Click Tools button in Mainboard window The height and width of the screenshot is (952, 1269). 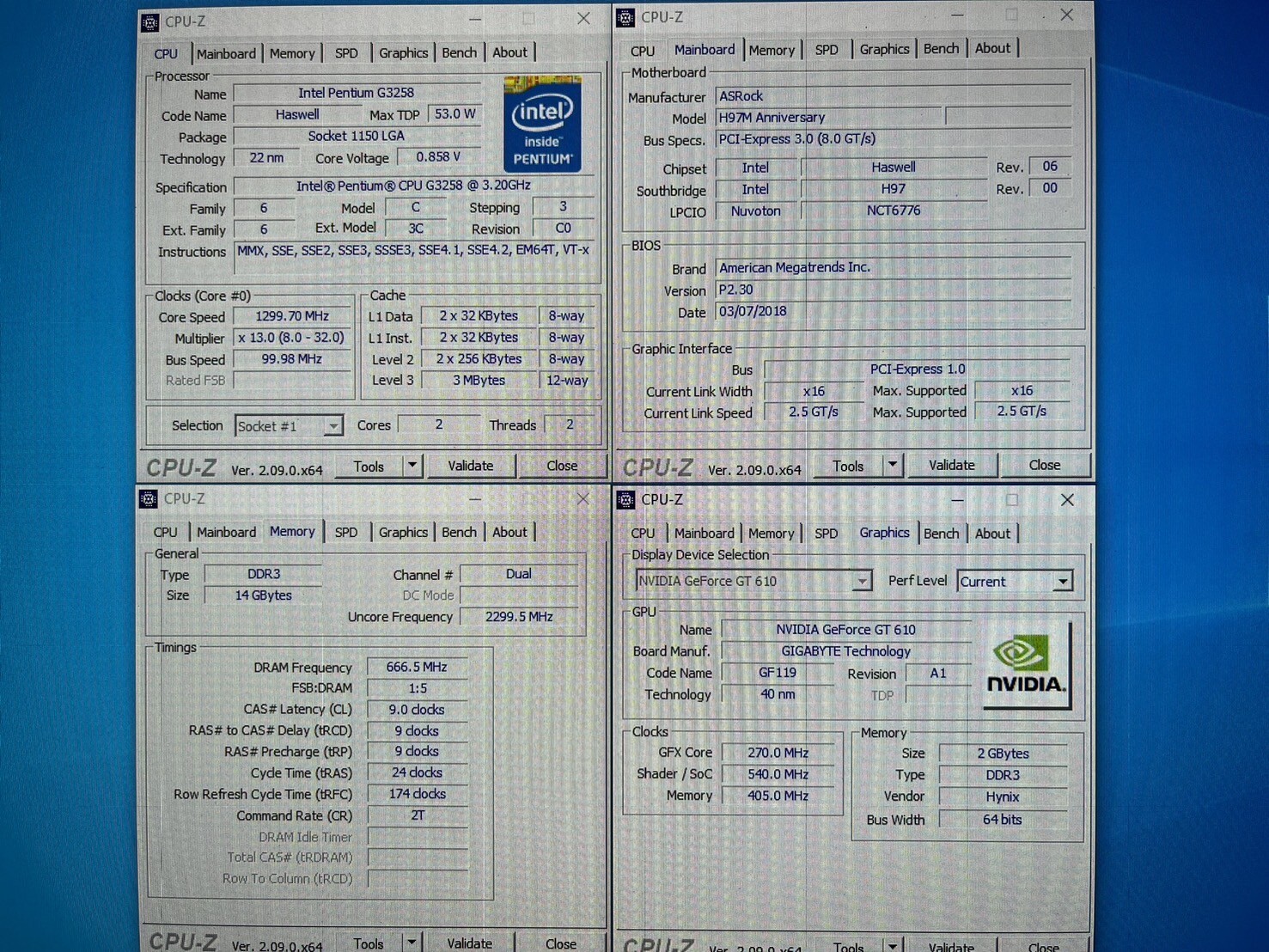pos(848,466)
